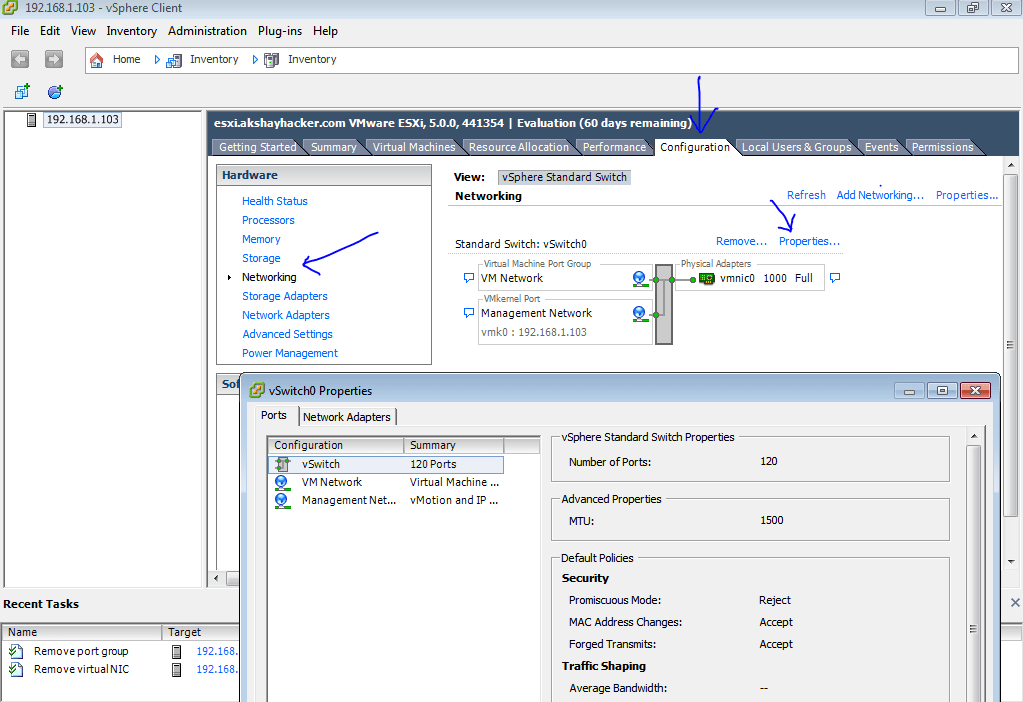
Task: Click the vSphere Standard Switch view selector
Action: [x=563, y=177]
